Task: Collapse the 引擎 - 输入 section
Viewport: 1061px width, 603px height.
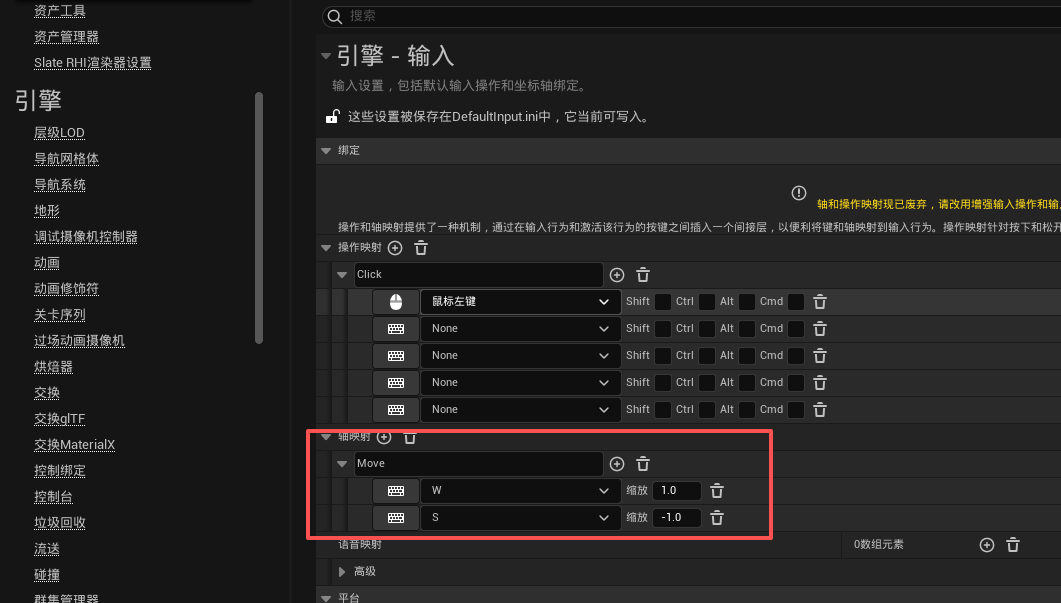Action: point(326,55)
